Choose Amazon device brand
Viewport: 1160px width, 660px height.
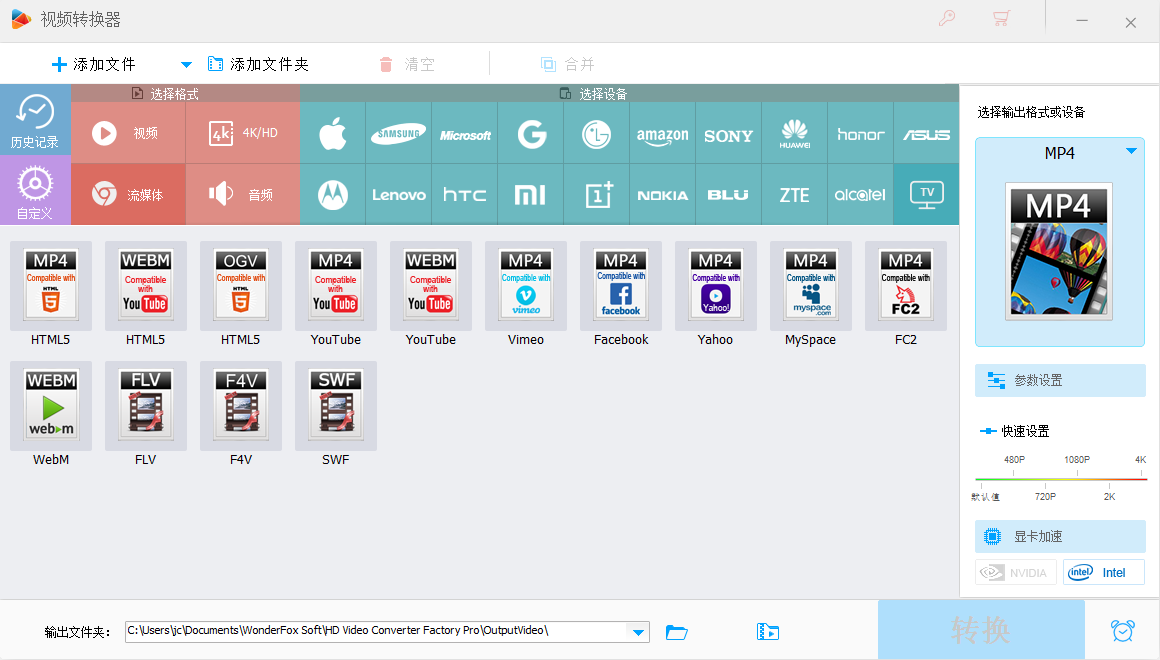[662, 133]
